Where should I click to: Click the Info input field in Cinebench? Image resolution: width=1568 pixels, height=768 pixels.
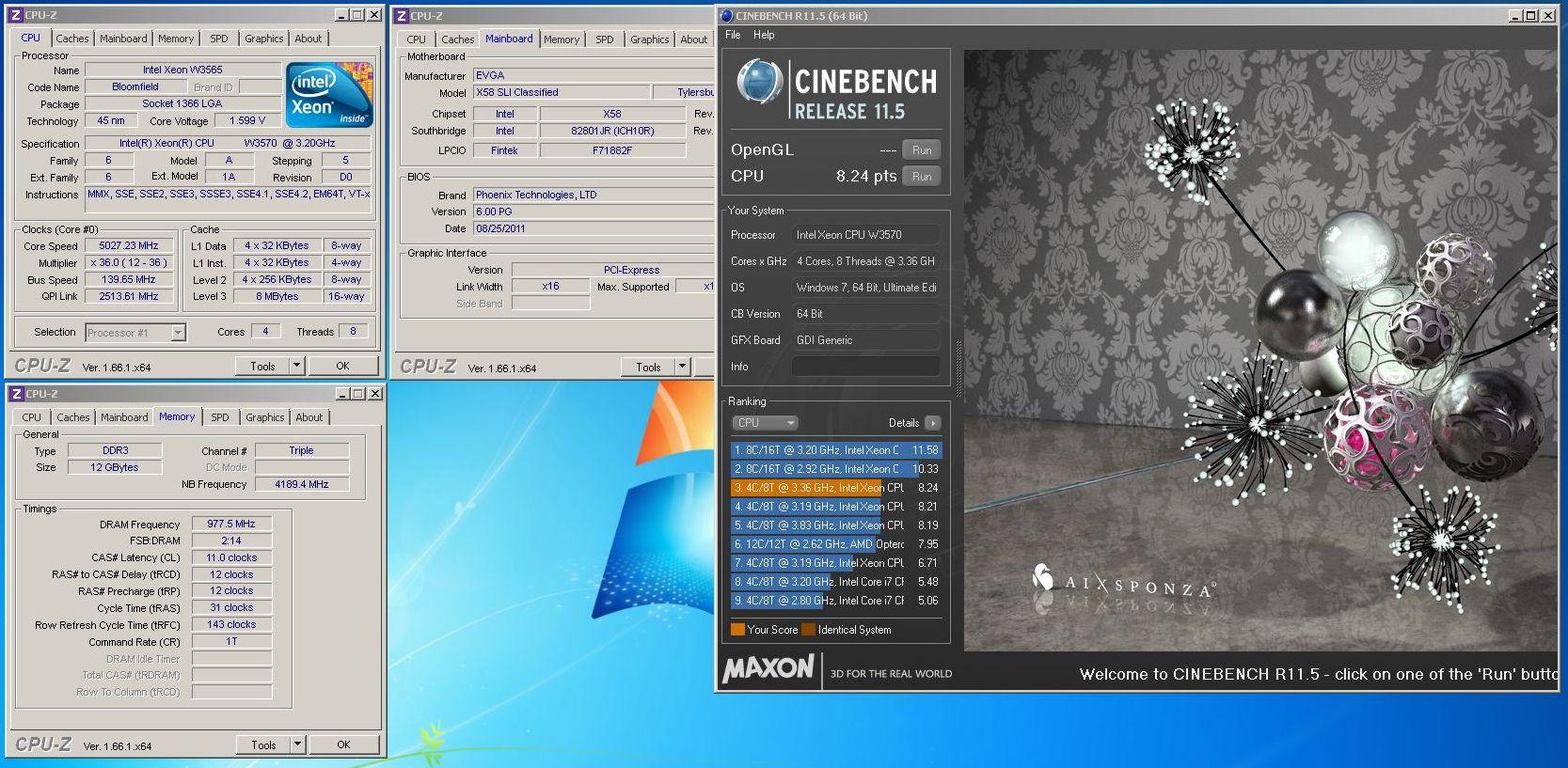(x=865, y=367)
